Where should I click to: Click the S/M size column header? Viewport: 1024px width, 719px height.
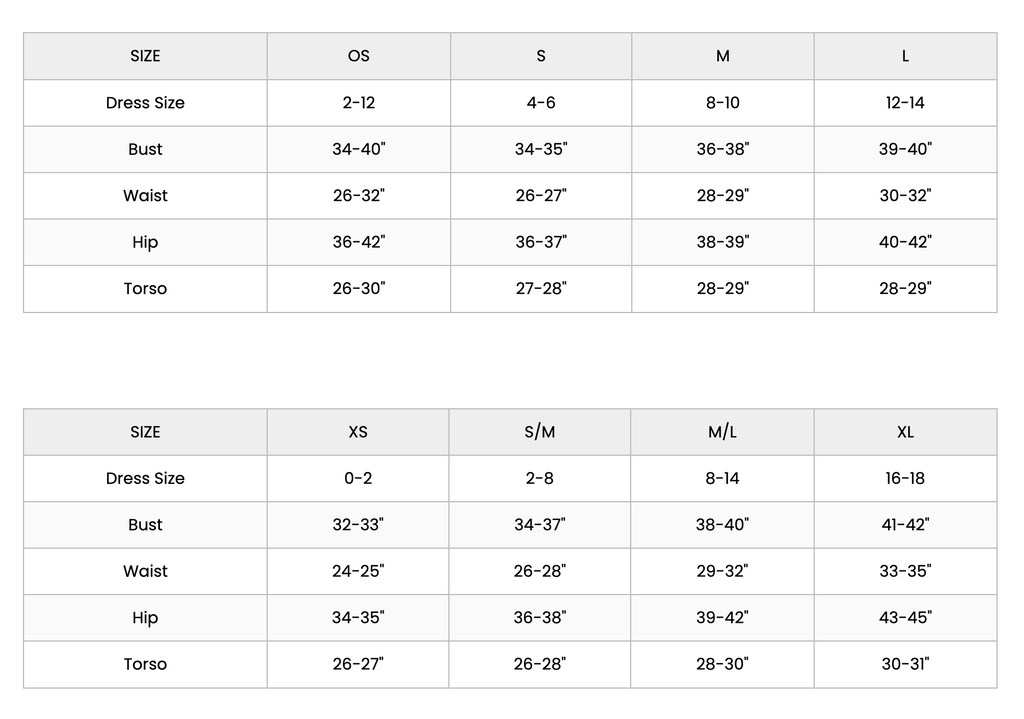(x=540, y=432)
